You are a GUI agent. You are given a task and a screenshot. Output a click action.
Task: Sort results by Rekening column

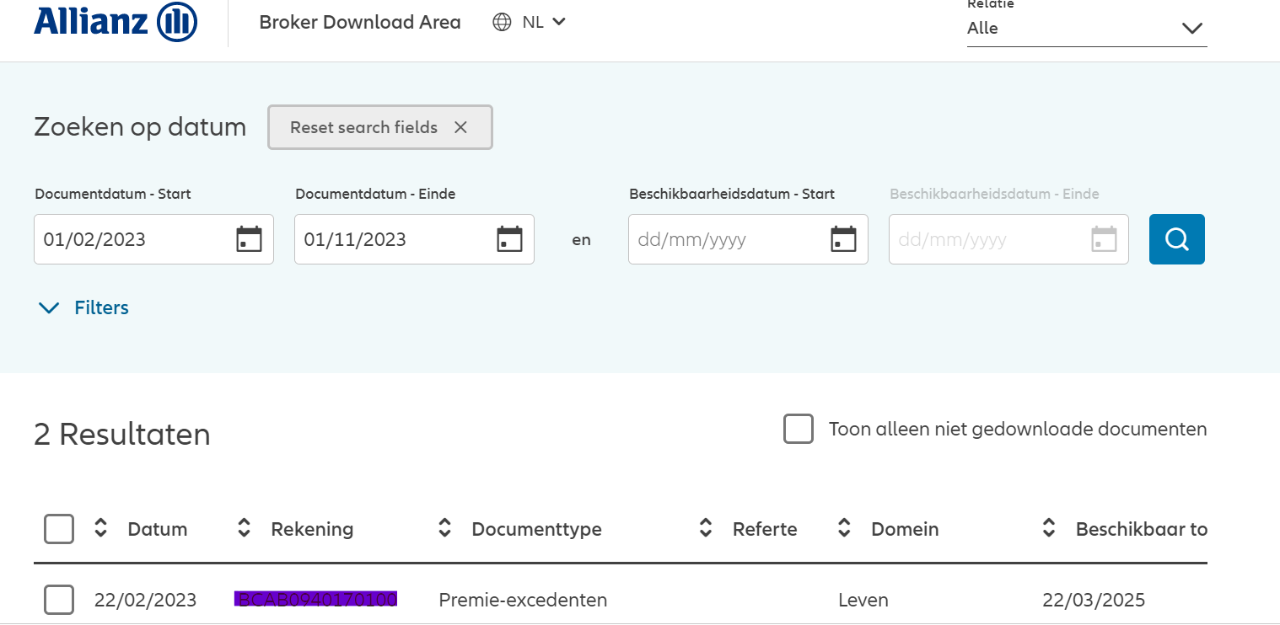(x=244, y=529)
